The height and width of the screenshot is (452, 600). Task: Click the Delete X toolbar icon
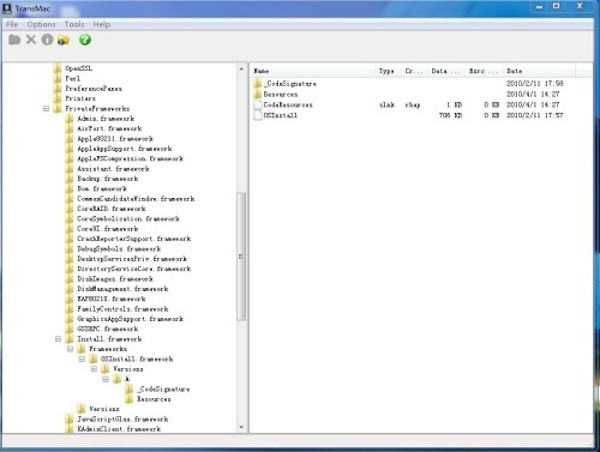pos(31,40)
